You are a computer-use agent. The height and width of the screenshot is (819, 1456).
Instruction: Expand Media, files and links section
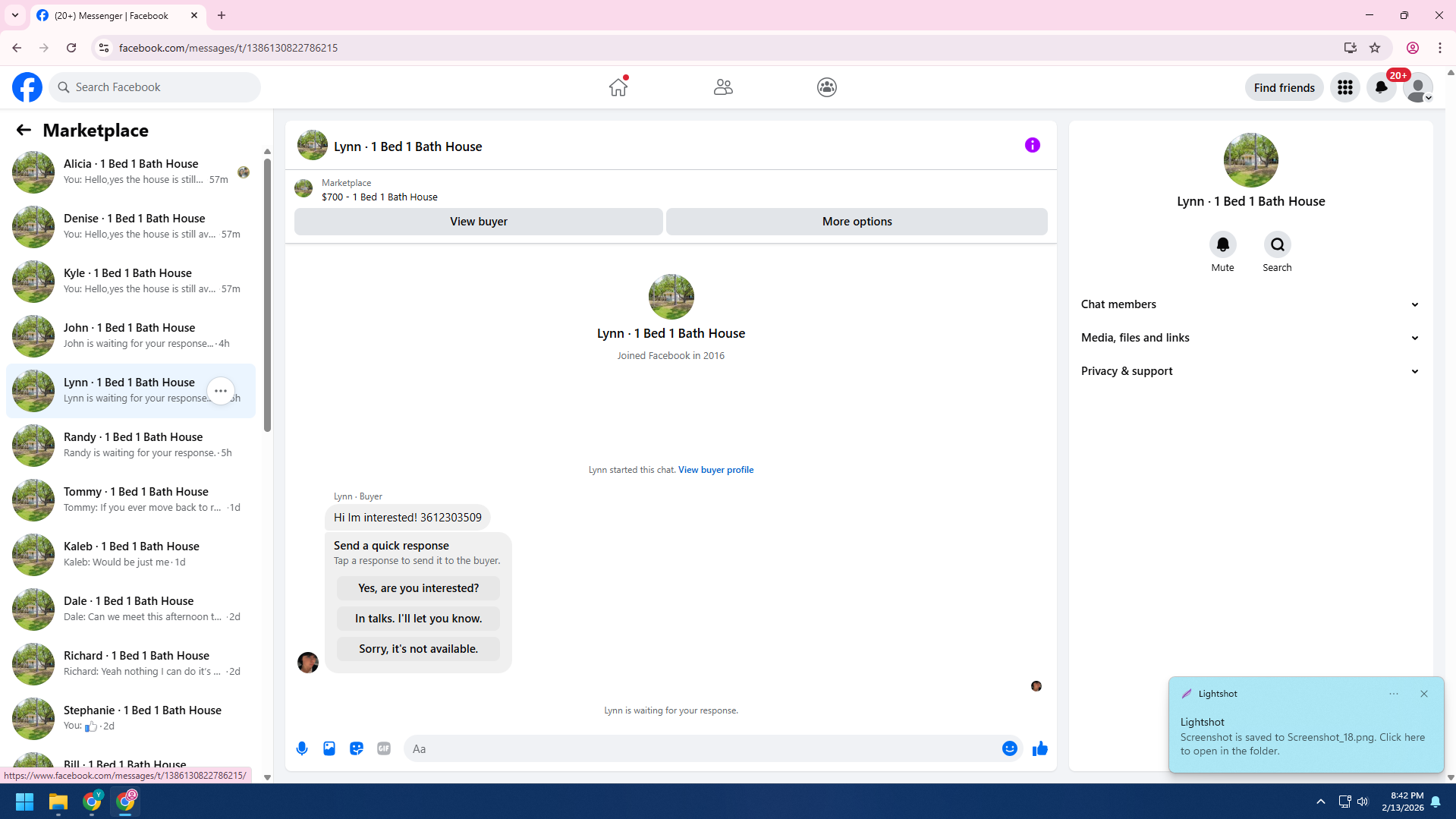click(x=1250, y=338)
